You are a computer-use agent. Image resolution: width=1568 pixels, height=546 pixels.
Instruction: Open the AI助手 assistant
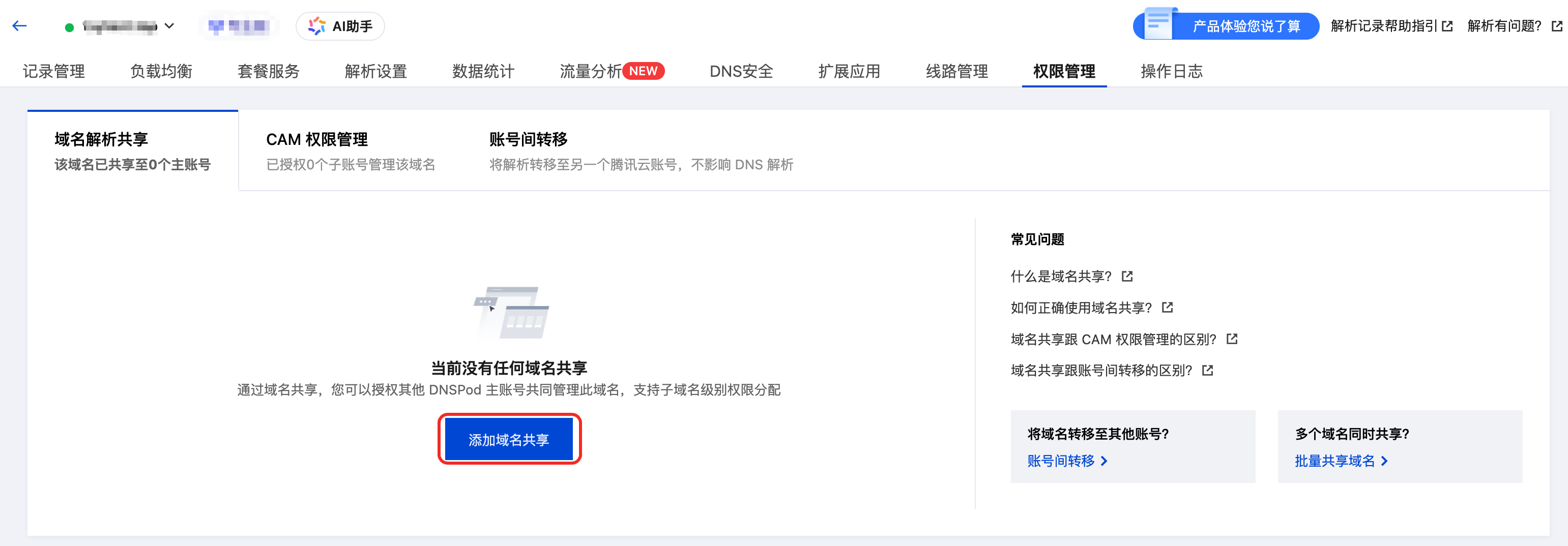coord(340,26)
